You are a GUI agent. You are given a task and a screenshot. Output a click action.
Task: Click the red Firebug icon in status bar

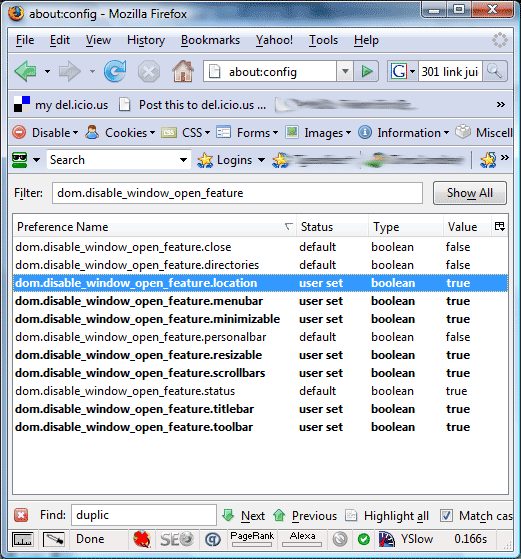[142, 539]
